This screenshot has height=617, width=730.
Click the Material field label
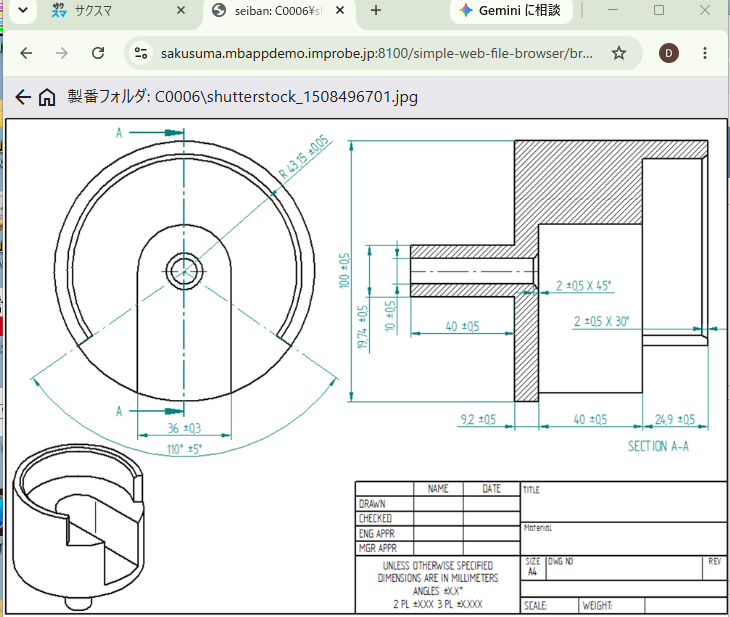point(538,528)
